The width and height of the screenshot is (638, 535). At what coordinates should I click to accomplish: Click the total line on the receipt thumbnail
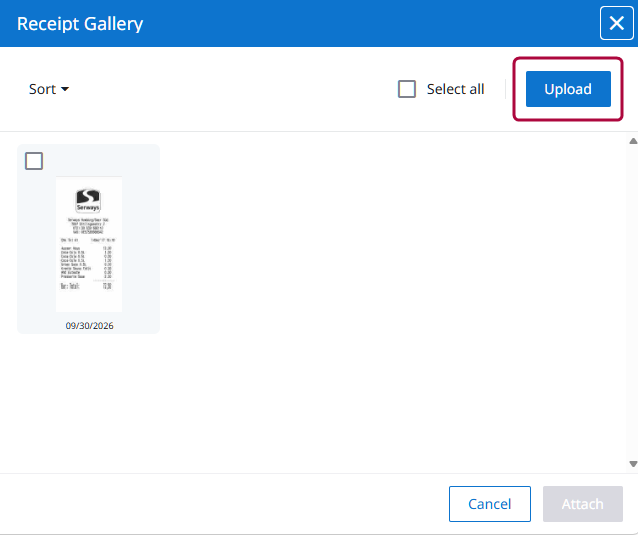86,286
